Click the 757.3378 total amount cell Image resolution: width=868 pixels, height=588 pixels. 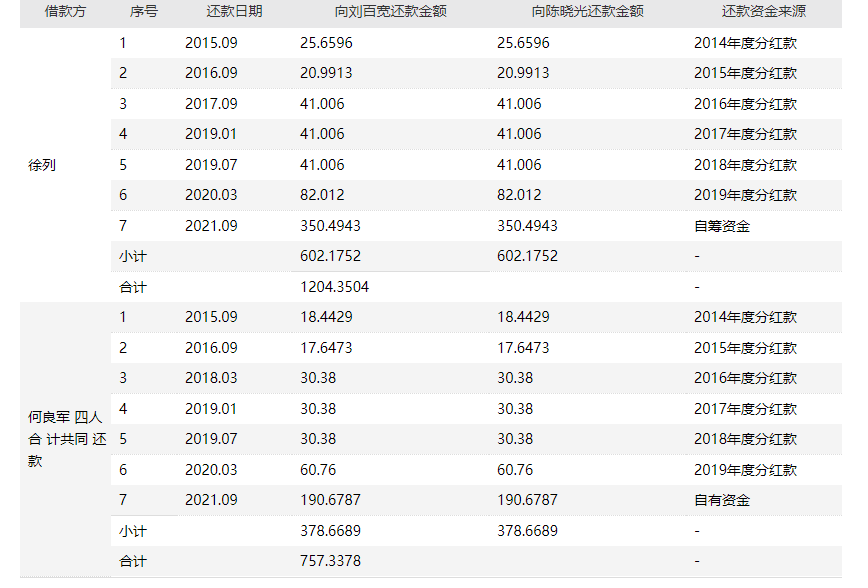coord(330,561)
